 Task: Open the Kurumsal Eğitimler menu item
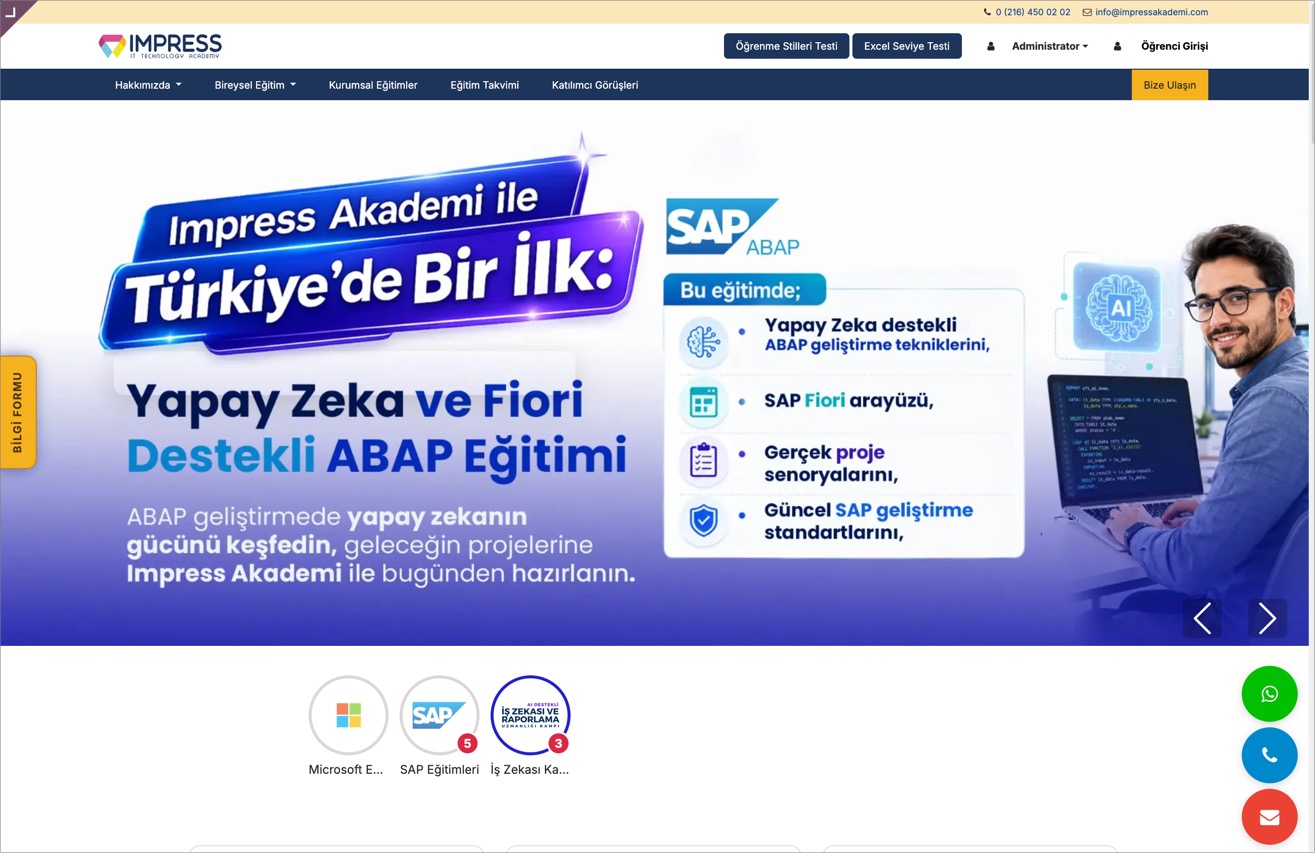pyautogui.click(x=373, y=85)
